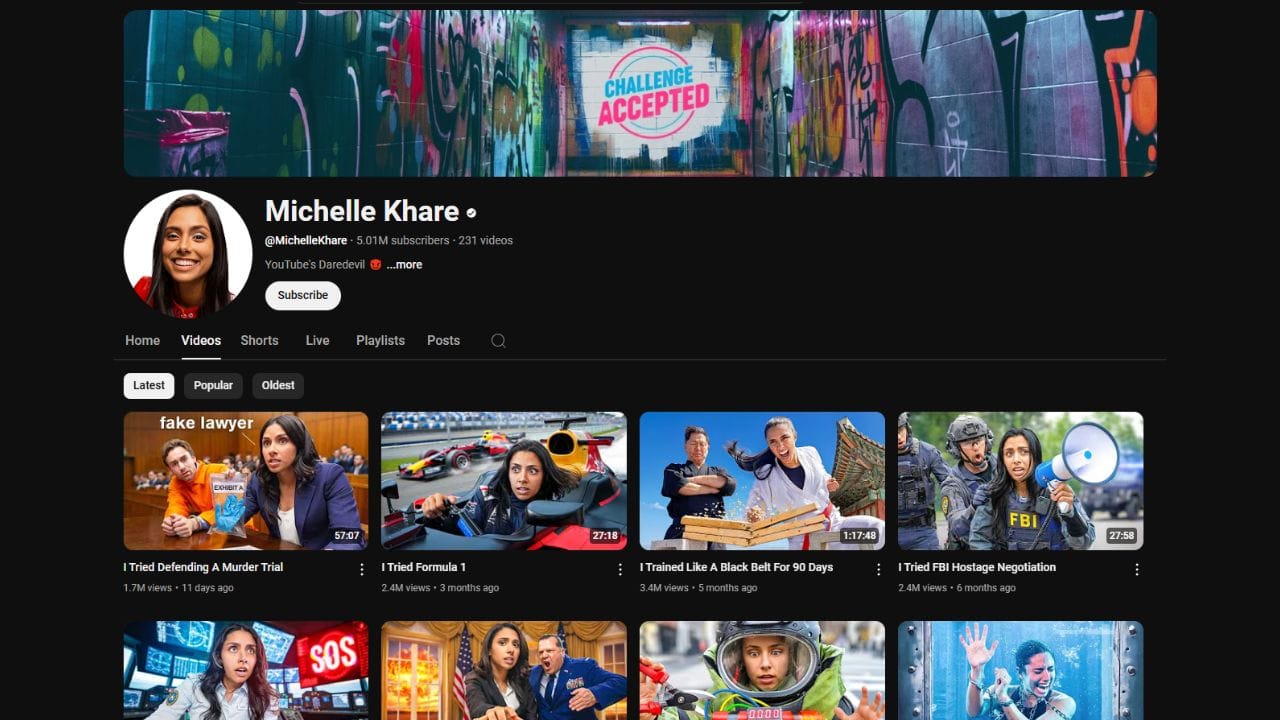Image resolution: width=1280 pixels, height=720 pixels.
Task: Click Michelle Khare's channel profile picture
Action: pos(188,254)
